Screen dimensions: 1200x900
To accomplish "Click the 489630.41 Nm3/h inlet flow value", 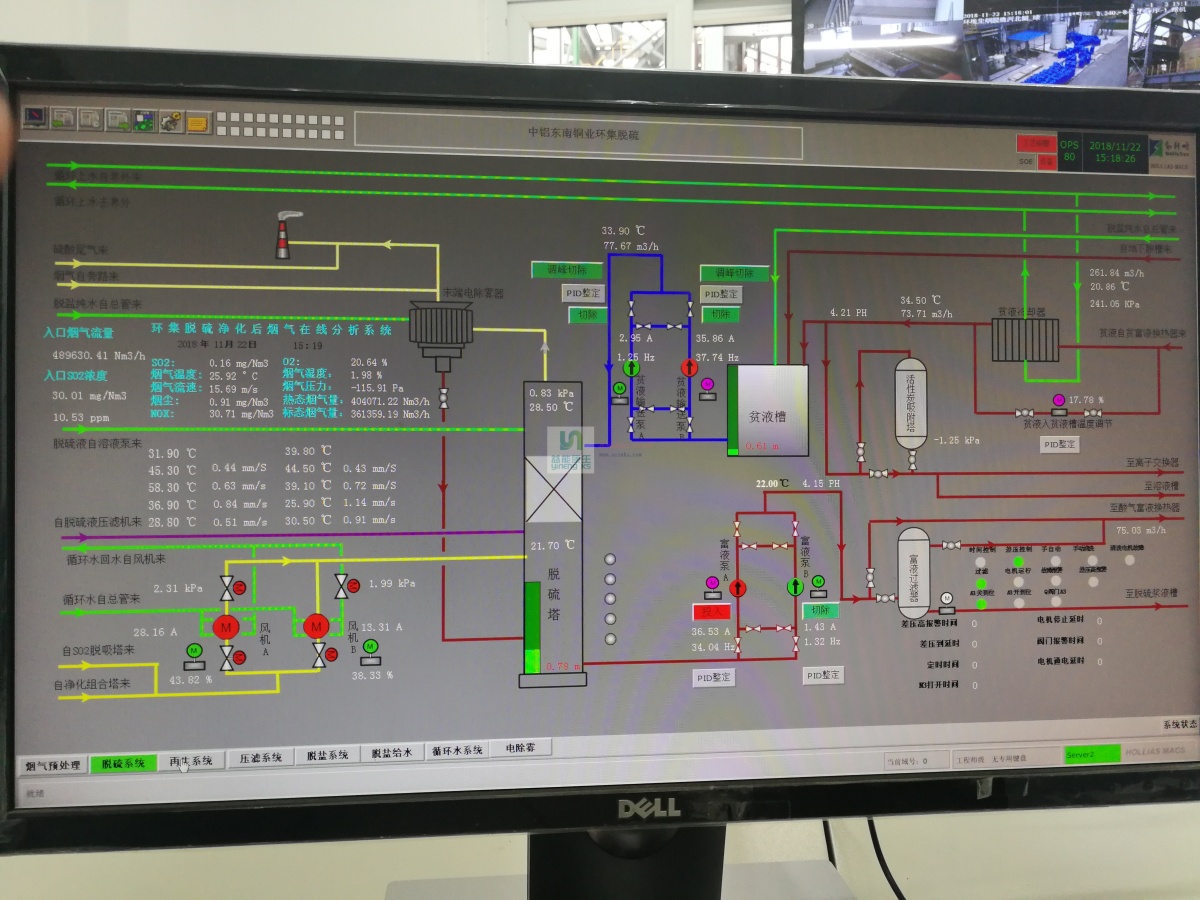I will [99, 354].
